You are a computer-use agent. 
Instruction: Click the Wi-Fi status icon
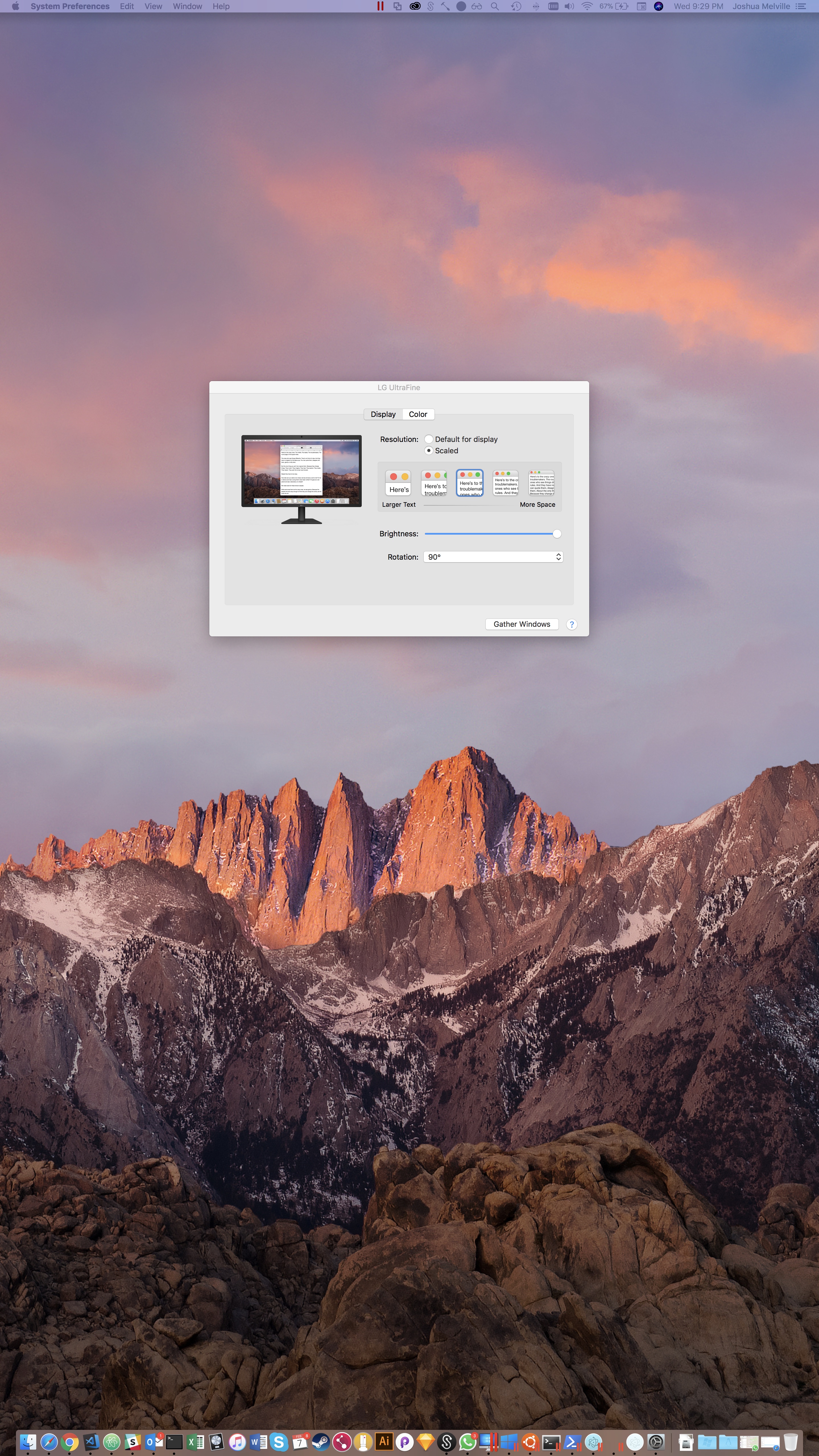pyautogui.click(x=587, y=6)
